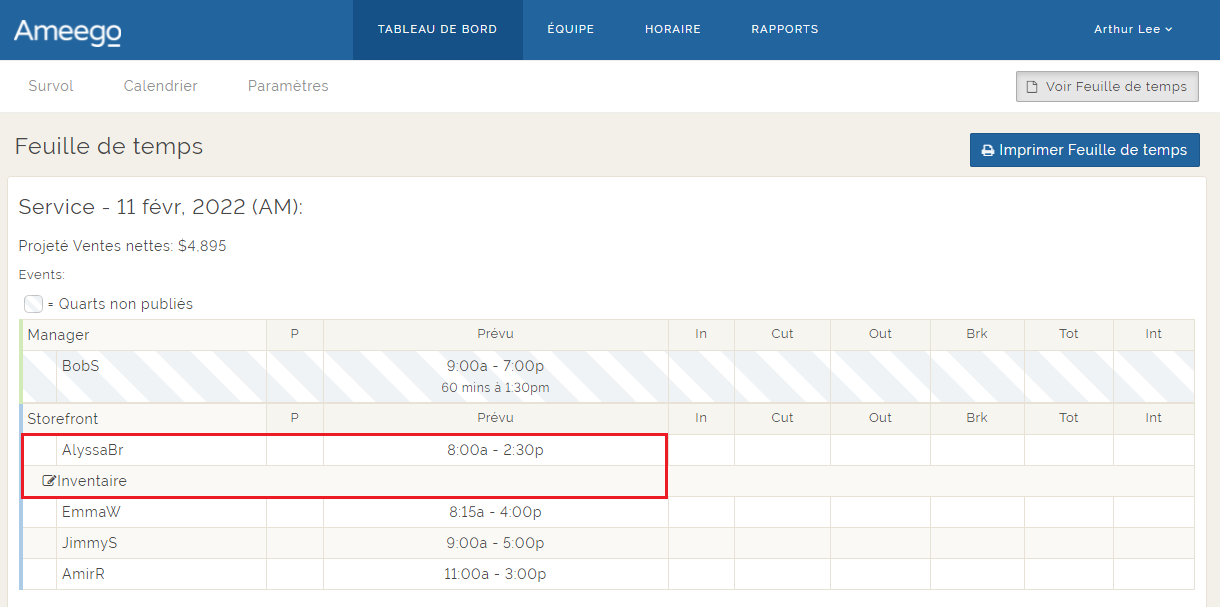Open the Horaire menu
1220x607 pixels.
pos(673,30)
